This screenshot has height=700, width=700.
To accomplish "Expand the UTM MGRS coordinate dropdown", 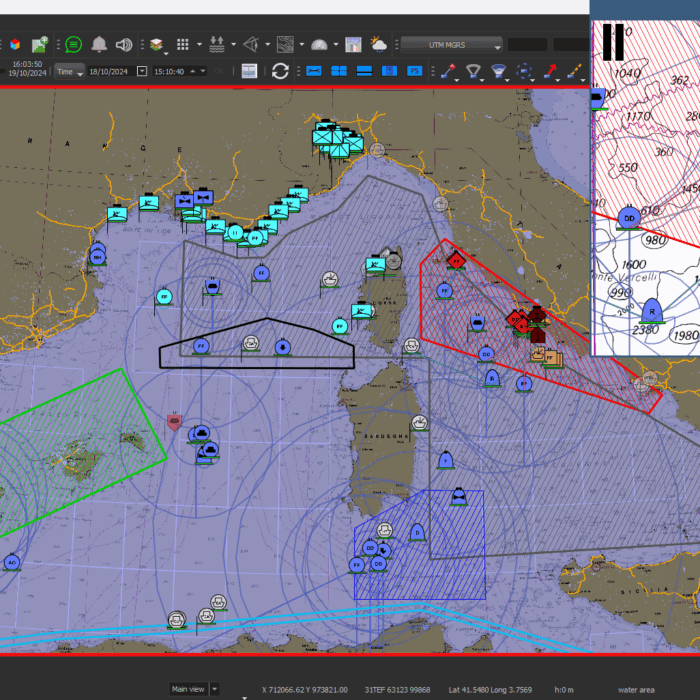I will pos(451,44).
